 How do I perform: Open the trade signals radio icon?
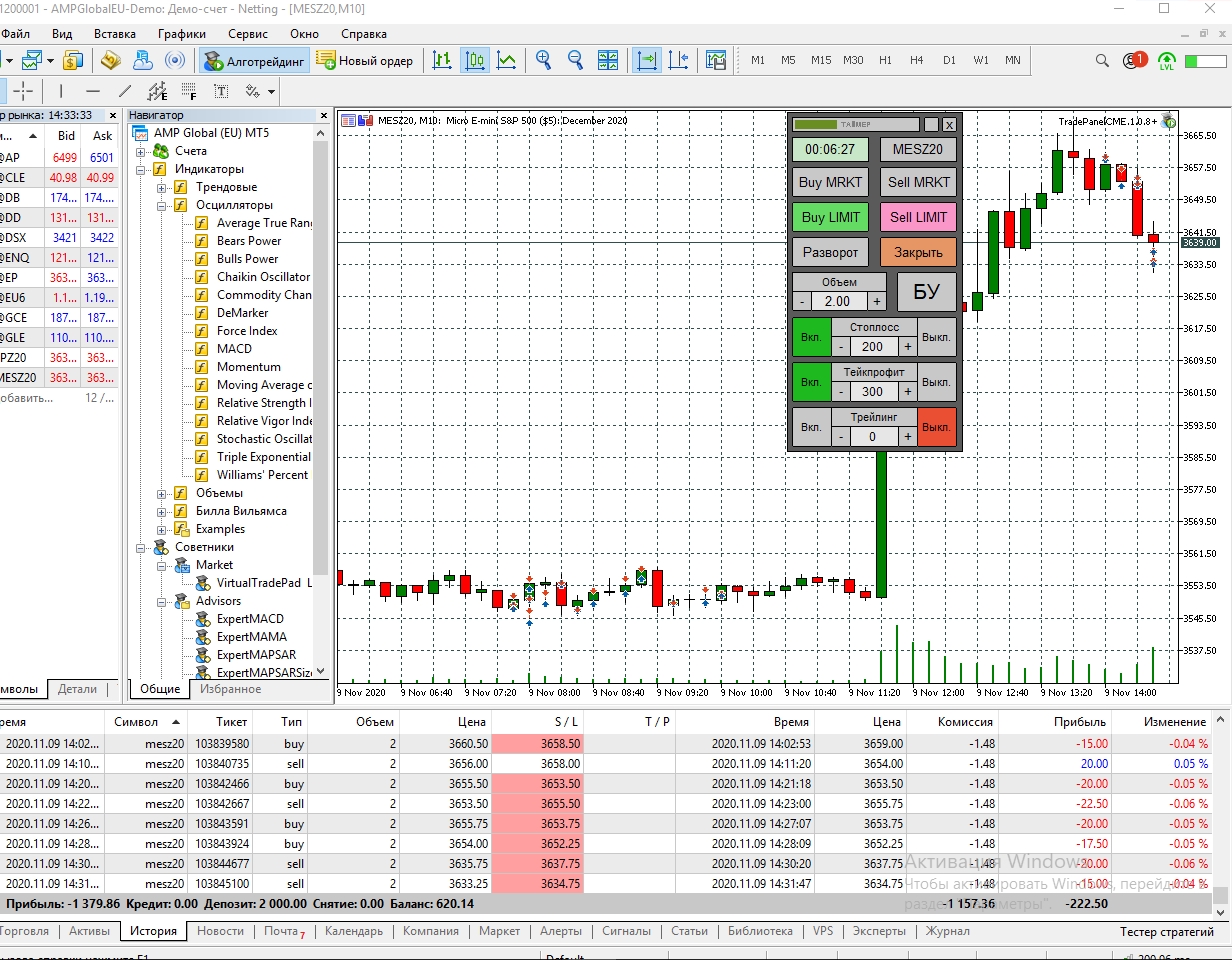175,61
